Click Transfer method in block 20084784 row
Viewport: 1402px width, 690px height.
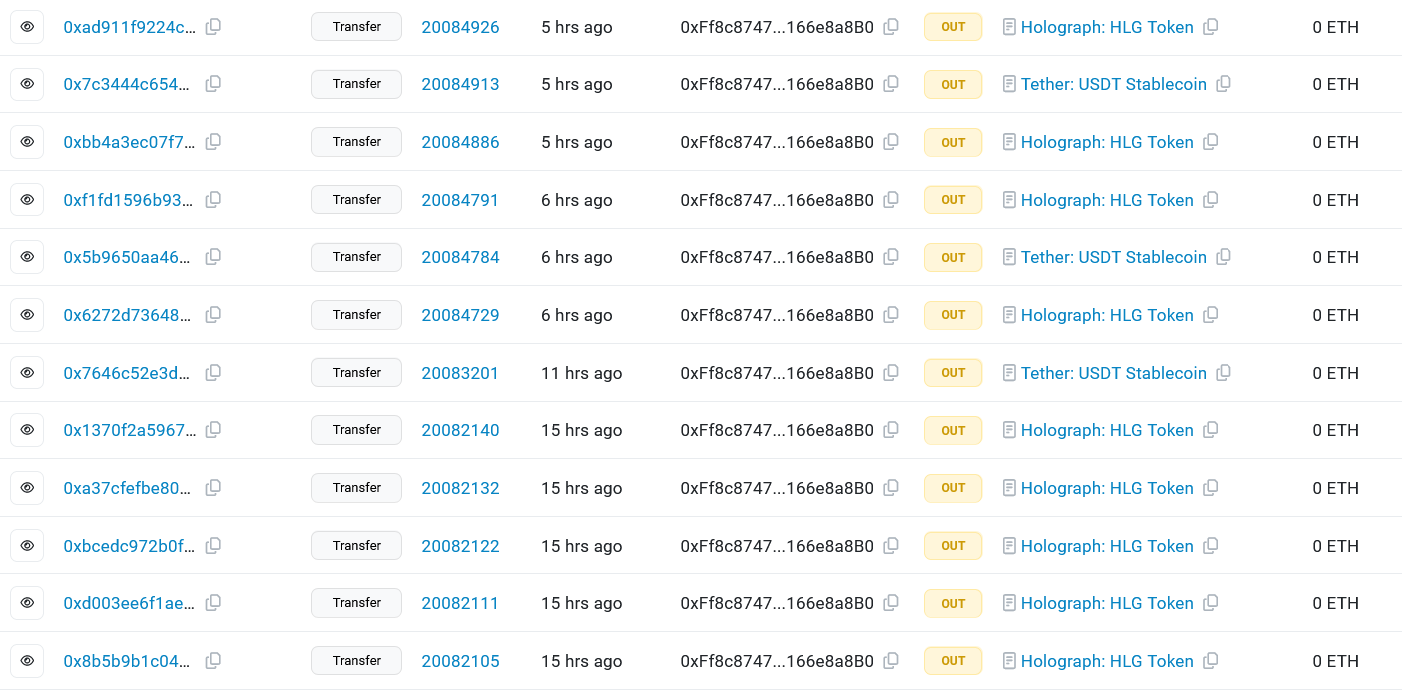[x=356, y=257]
